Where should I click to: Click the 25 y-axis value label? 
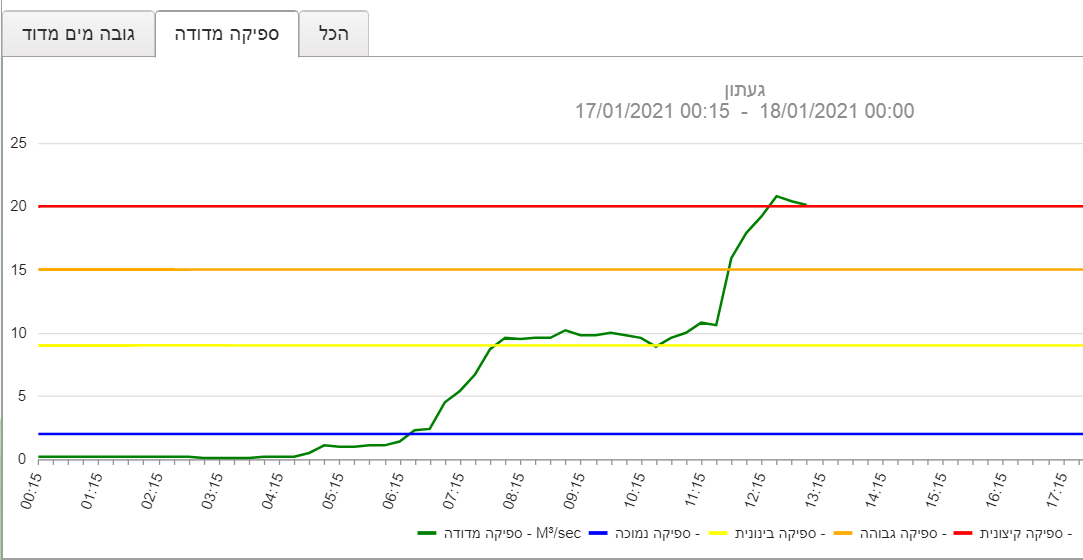coord(15,144)
